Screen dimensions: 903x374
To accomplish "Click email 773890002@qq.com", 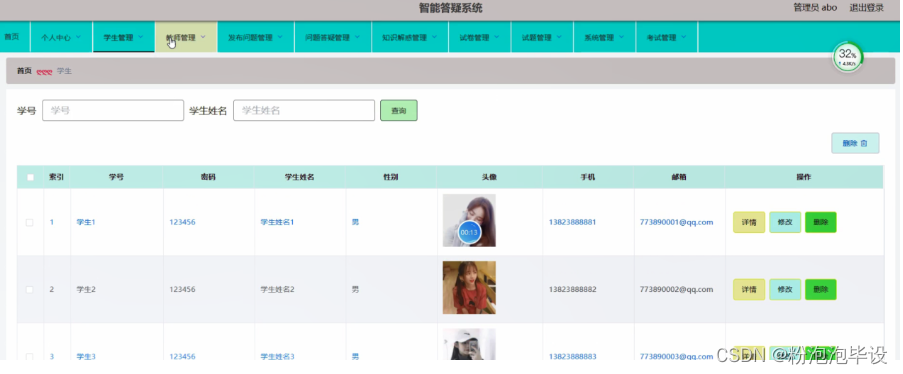I will [676, 290].
